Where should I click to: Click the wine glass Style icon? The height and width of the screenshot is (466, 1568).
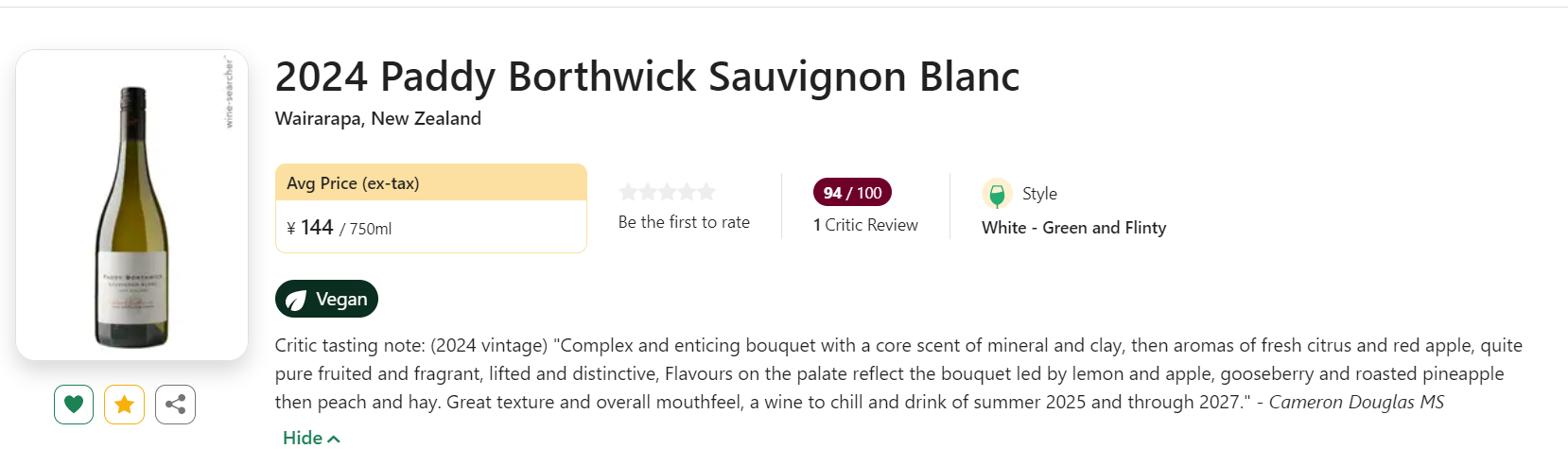pyautogui.click(x=997, y=194)
